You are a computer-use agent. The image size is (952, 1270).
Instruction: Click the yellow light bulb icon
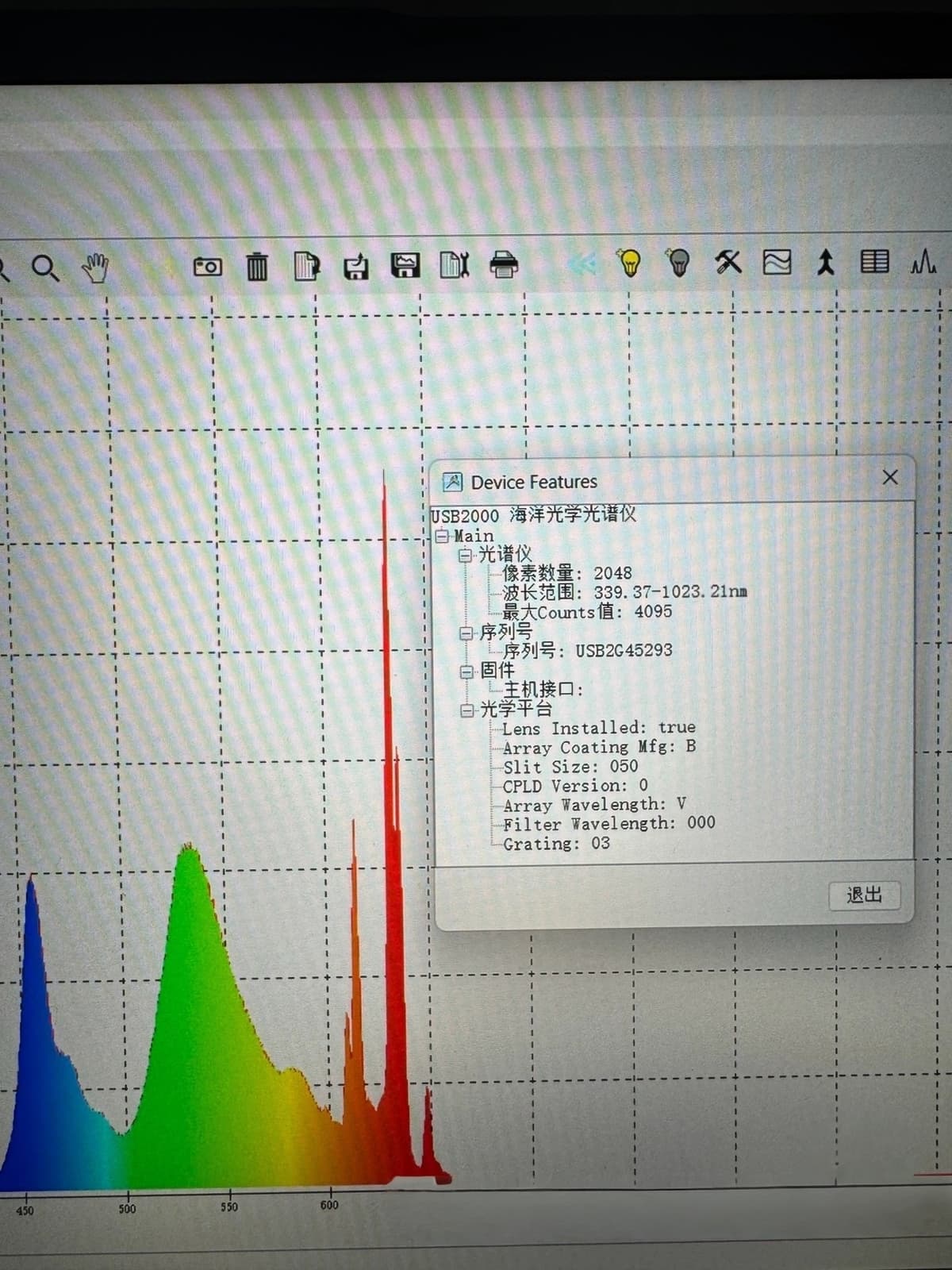click(x=630, y=262)
